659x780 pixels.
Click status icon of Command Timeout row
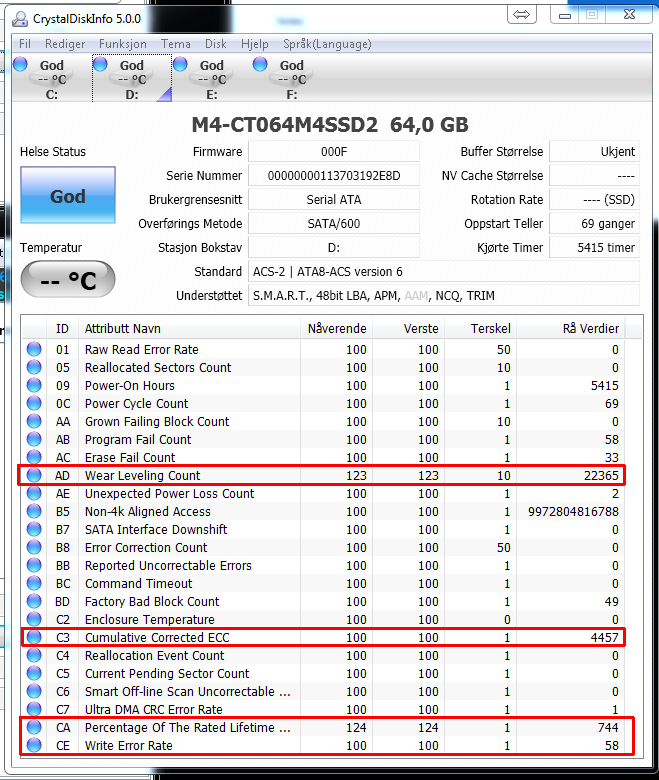coord(34,583)
